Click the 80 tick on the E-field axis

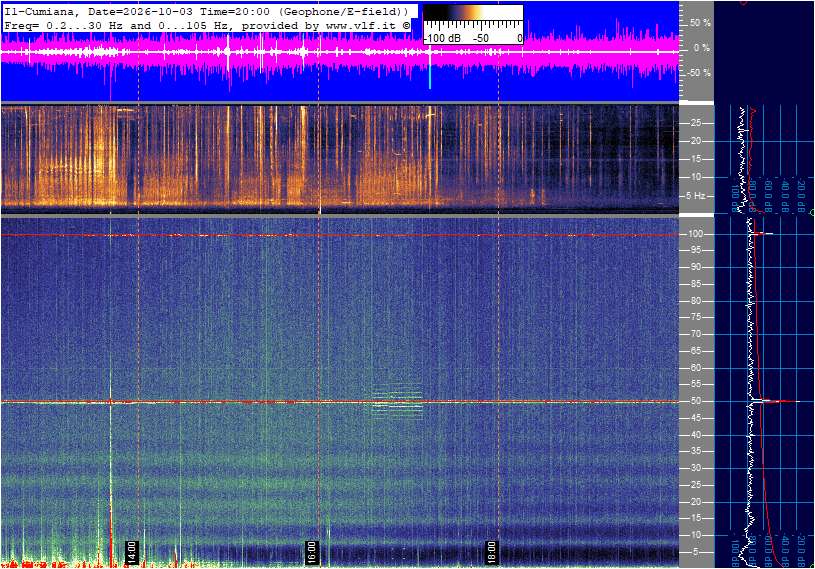tap(695, 301)
